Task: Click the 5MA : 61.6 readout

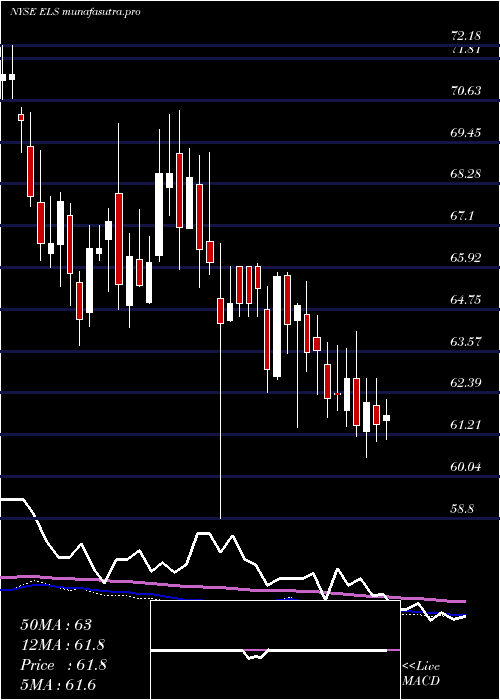Action: pyautogui.click(x=58, y=685)
